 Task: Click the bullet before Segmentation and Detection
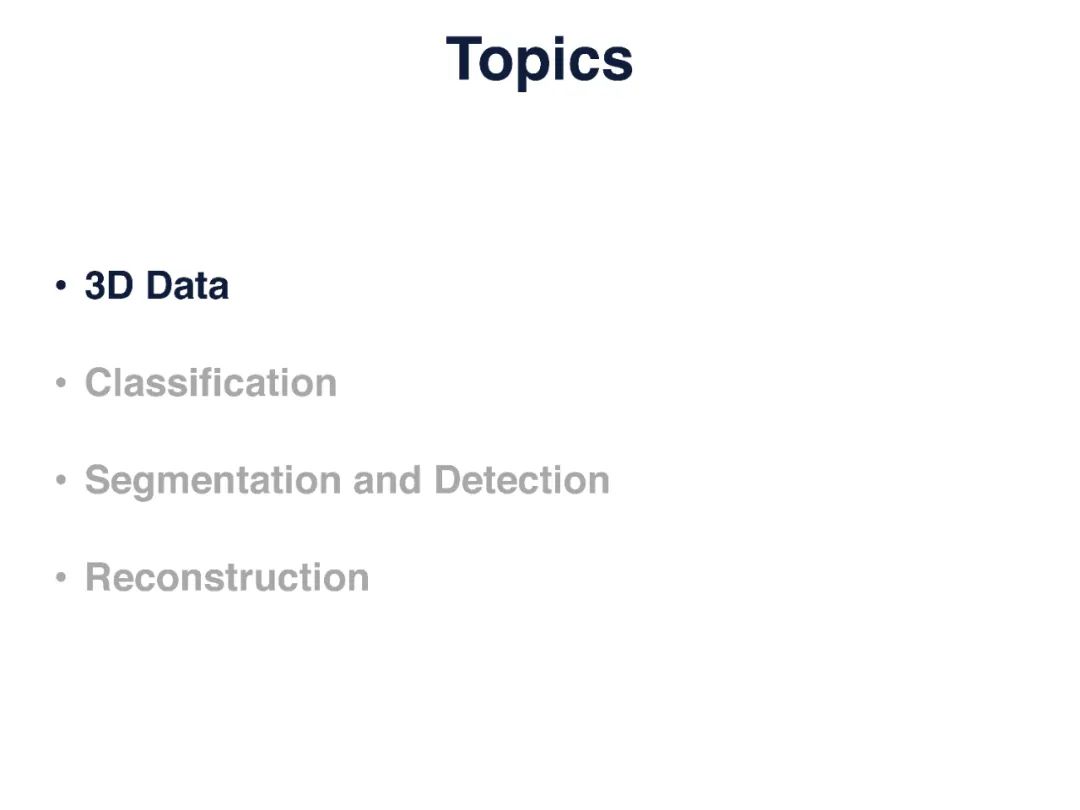click(62, 480)
